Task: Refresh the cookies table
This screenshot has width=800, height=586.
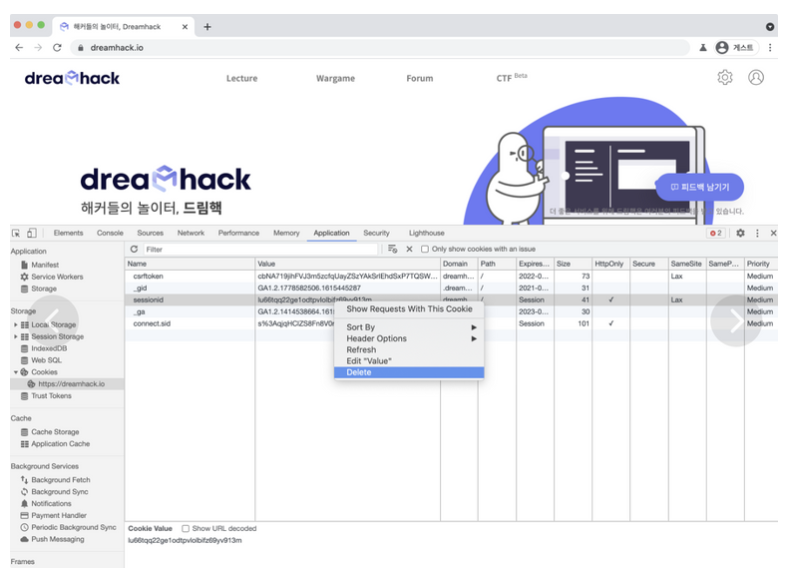Action: 134,249
